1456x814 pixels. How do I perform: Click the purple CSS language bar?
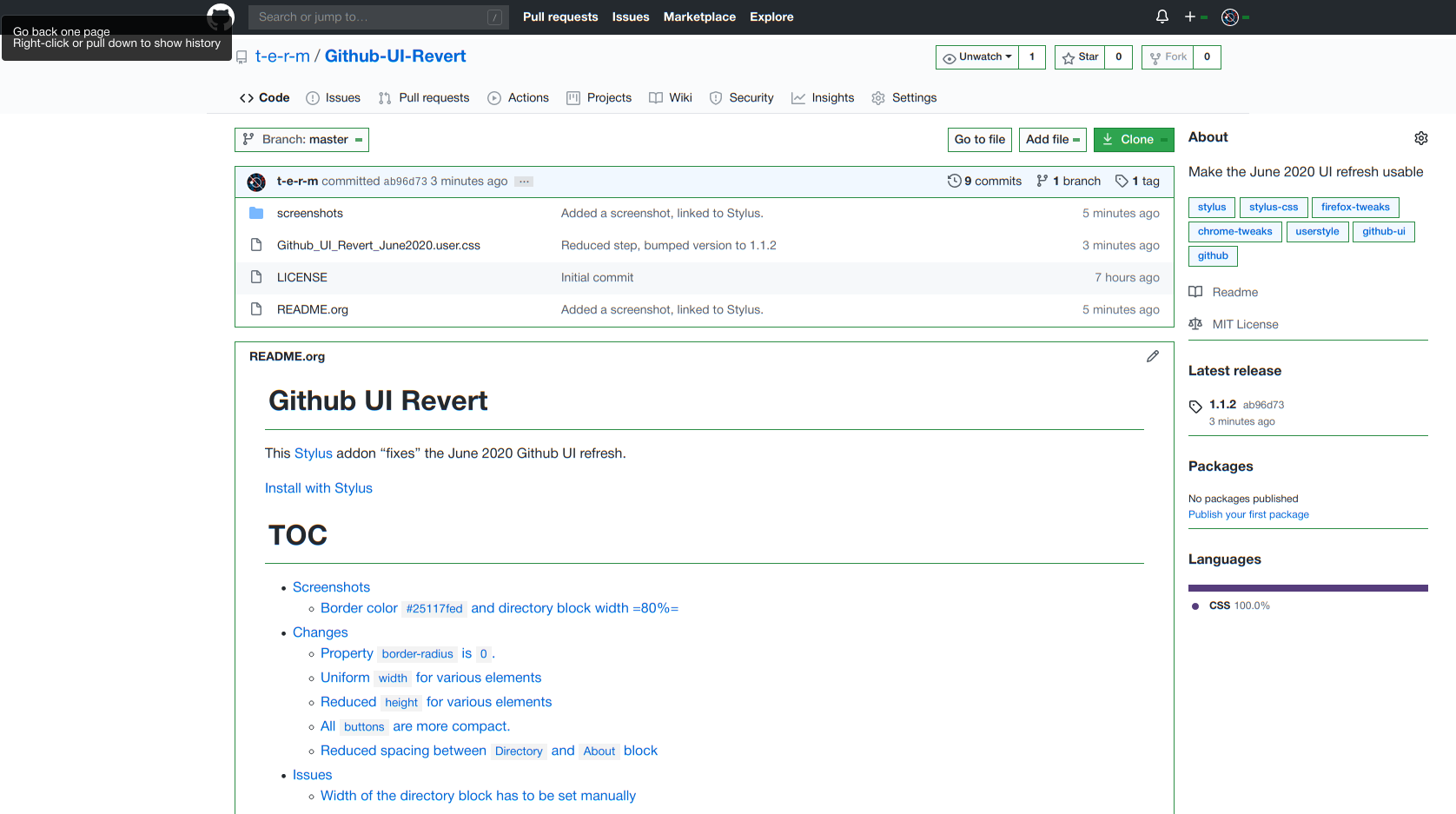point(1308,588)
